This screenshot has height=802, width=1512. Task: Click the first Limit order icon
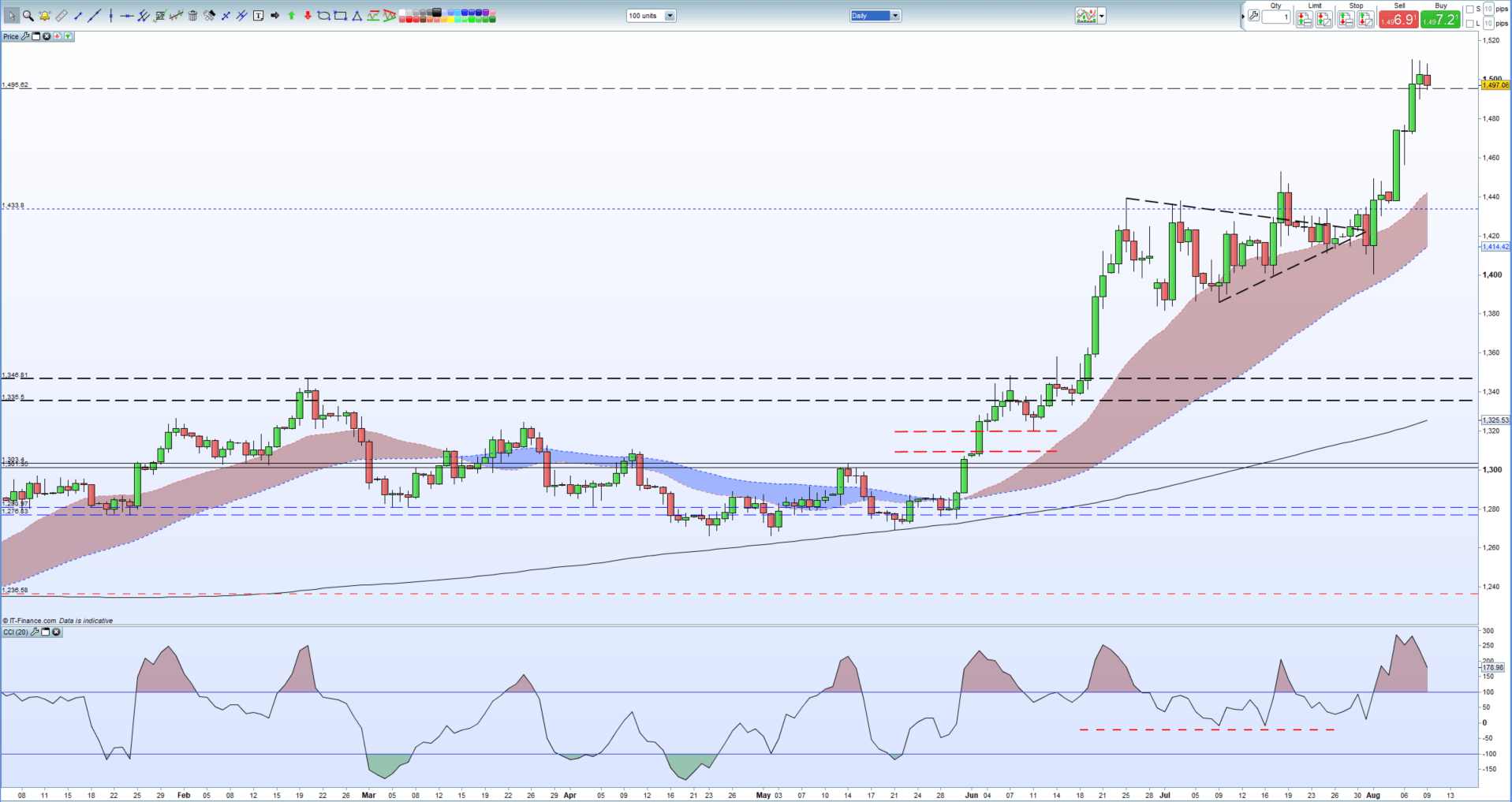click(1305, 19)
